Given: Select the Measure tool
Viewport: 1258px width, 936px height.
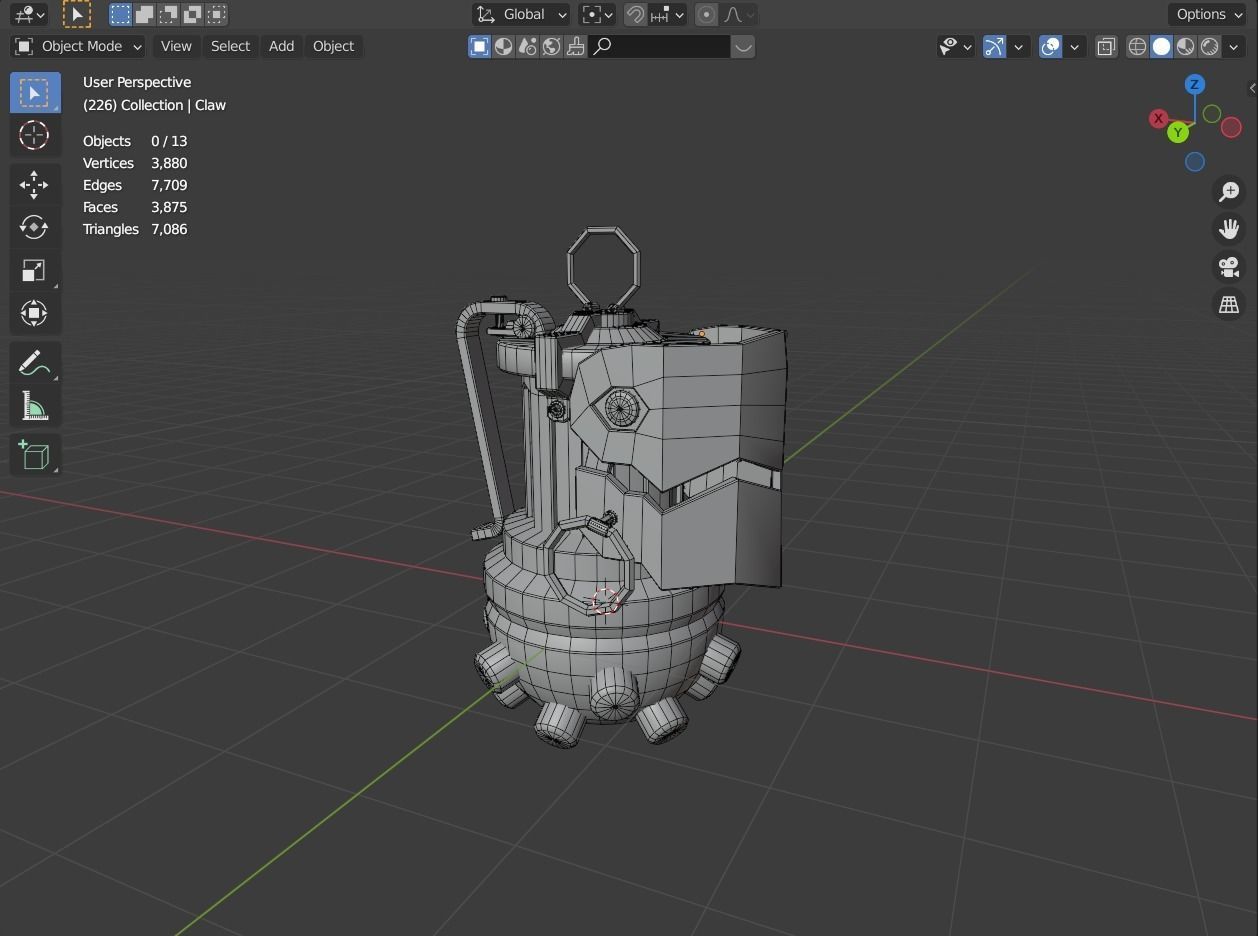Looking at the screenshot, I should click(35, 406).
